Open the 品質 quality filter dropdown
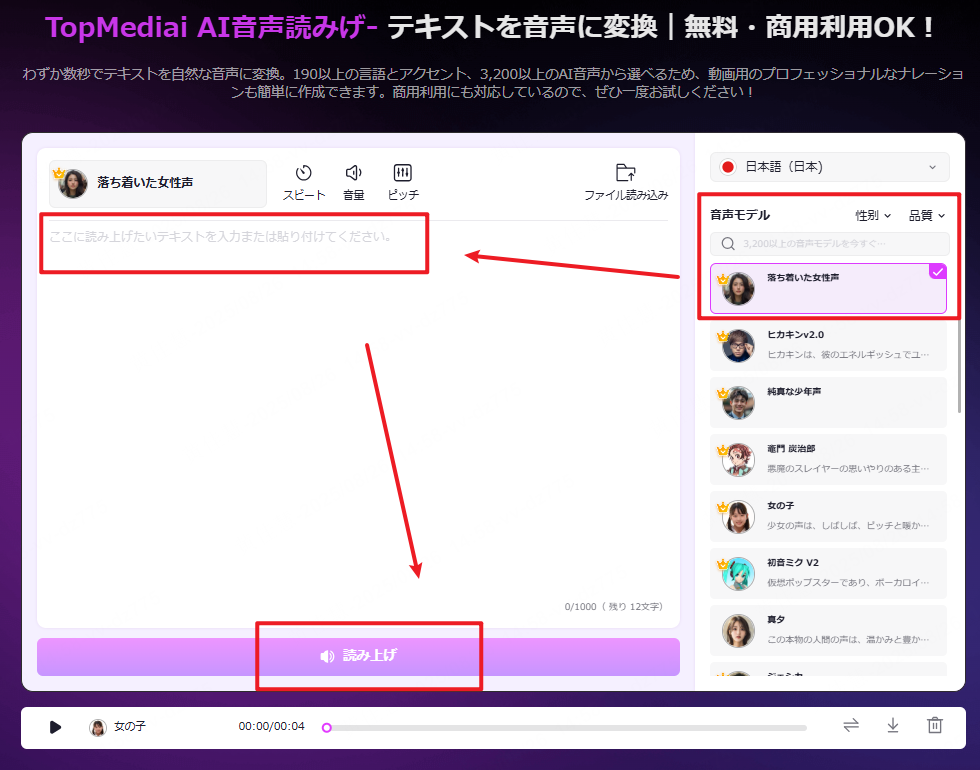 (925, 214)
